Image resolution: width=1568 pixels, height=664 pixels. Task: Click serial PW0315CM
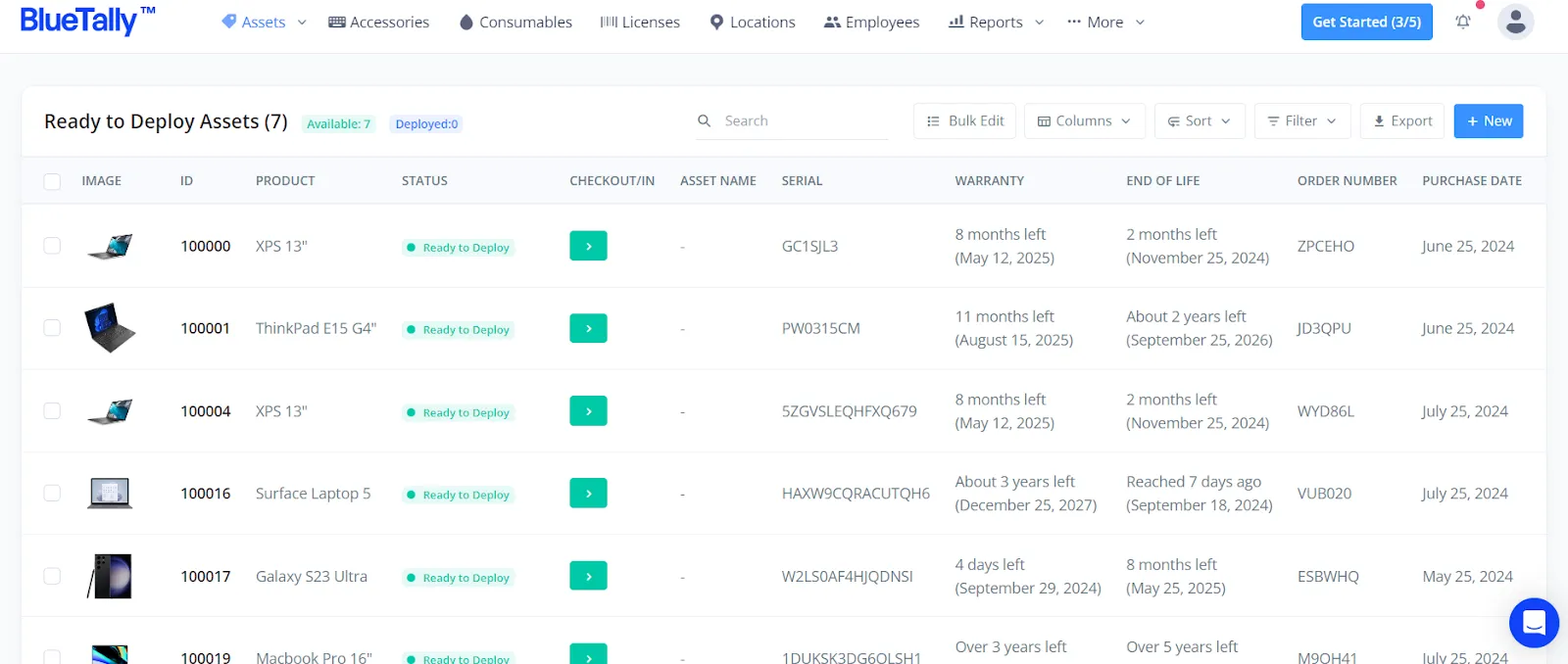click(x=821, y=328)
